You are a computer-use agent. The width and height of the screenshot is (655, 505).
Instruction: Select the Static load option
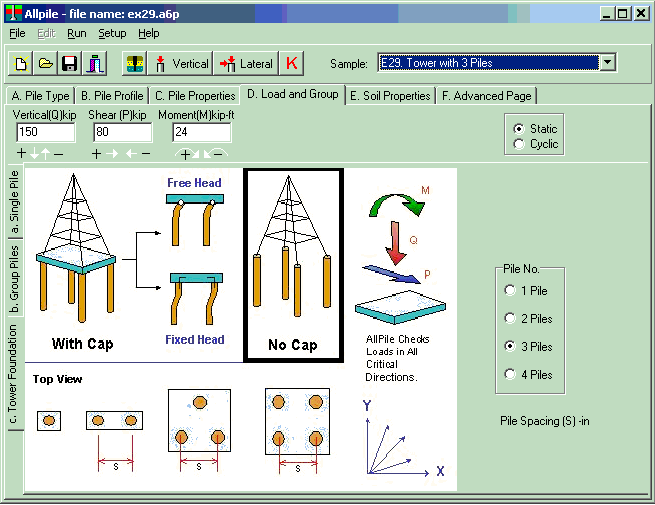coord(518,129)
